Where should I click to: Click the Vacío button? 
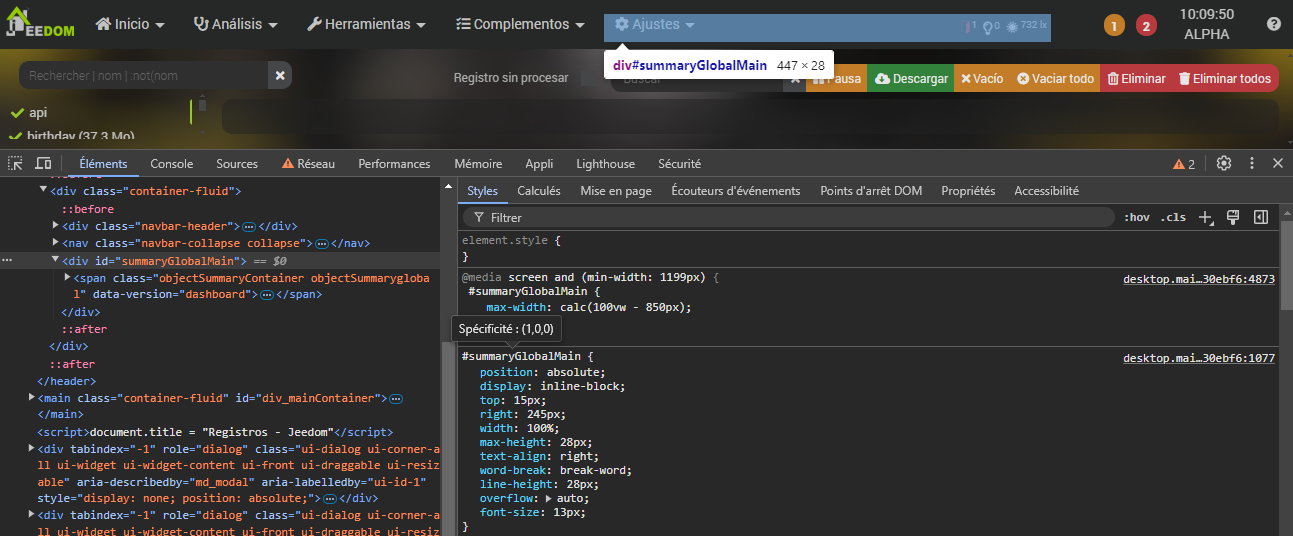click(x=981, y=78)
